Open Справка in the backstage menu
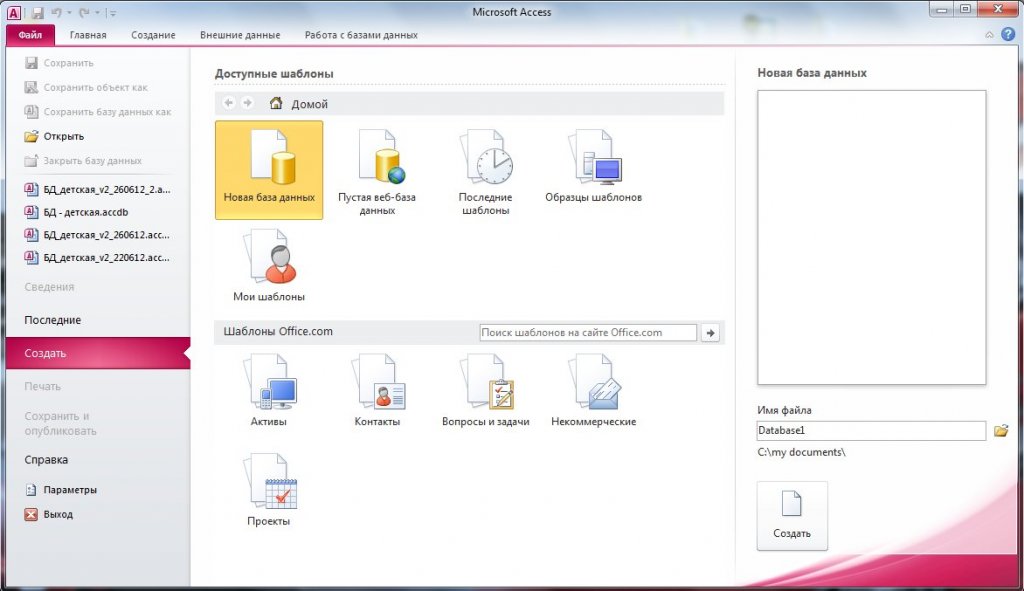 click(x=46, y=460)
